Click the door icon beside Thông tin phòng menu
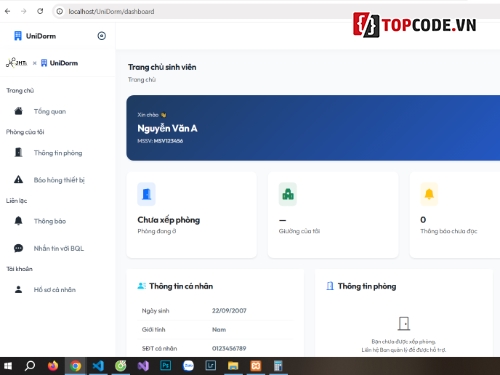This screenshot has height=375, width=500. 19,152
